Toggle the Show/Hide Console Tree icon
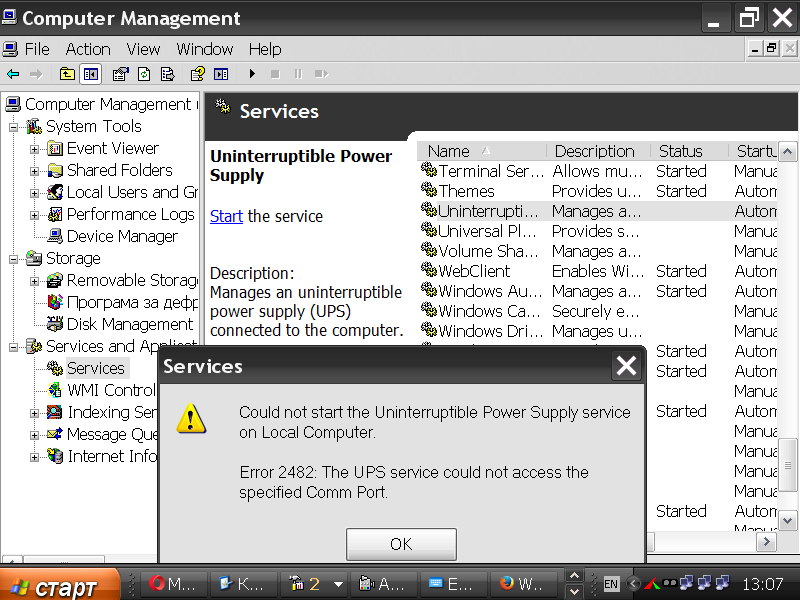Viewport: 800px width, 600px height. (x=91, y=74)
